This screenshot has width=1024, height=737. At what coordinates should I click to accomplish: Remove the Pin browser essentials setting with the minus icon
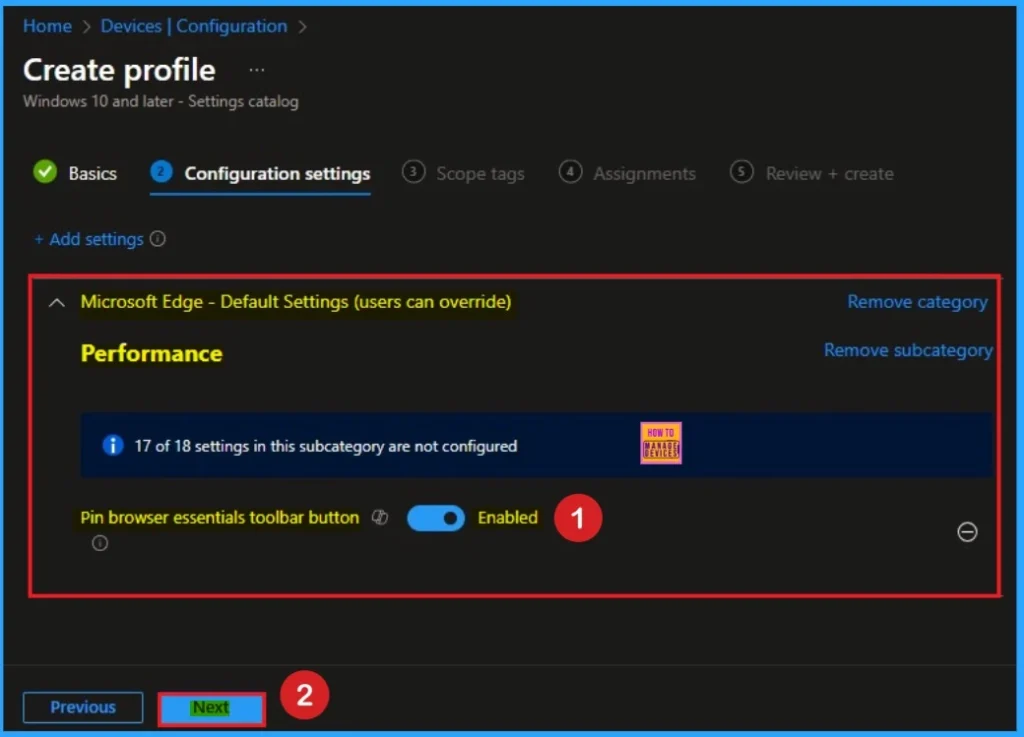pyautogui.click(x=967, y=532)
